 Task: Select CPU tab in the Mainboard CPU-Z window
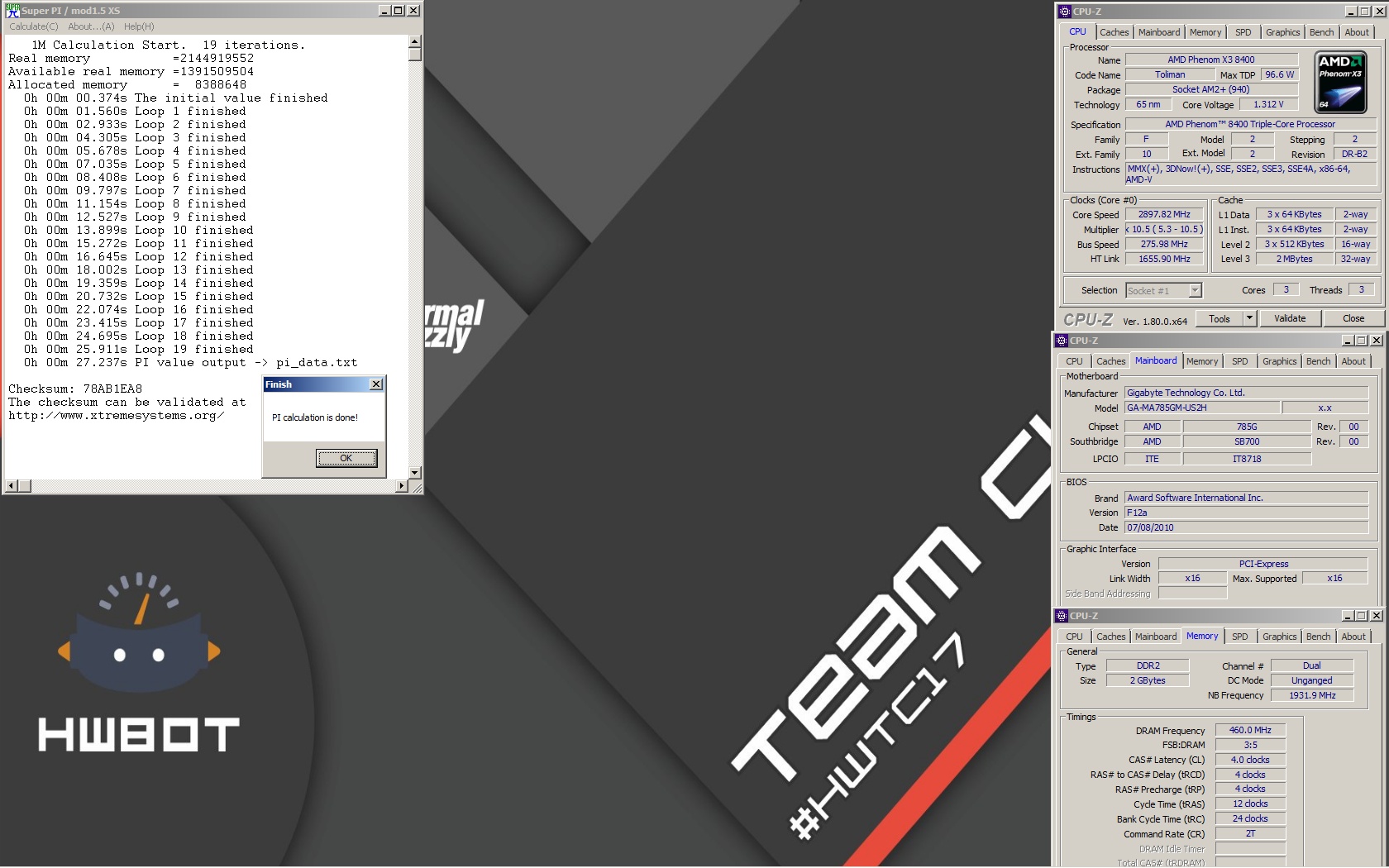1074,361
